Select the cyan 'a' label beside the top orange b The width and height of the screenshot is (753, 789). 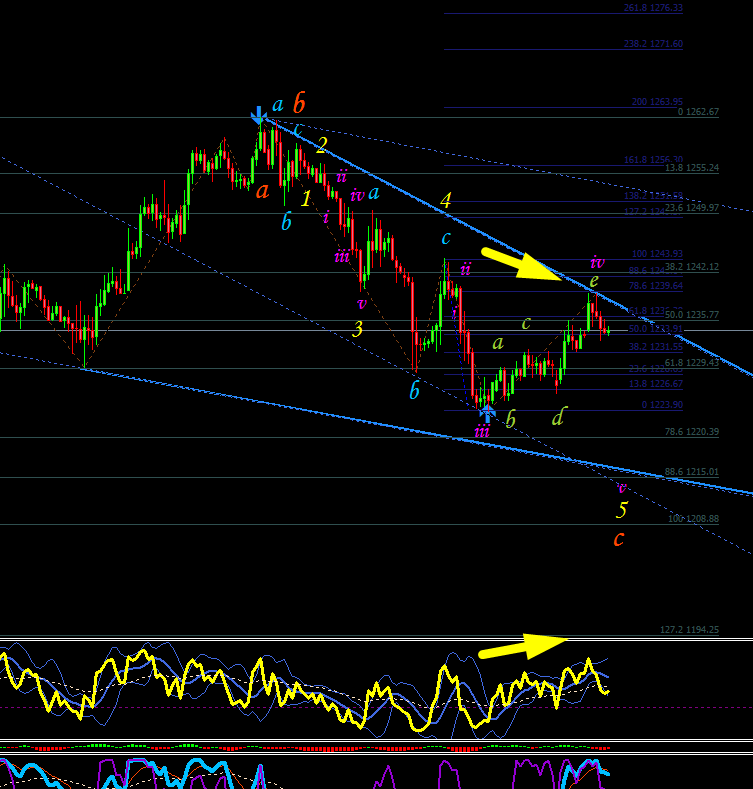click(278, 105)
